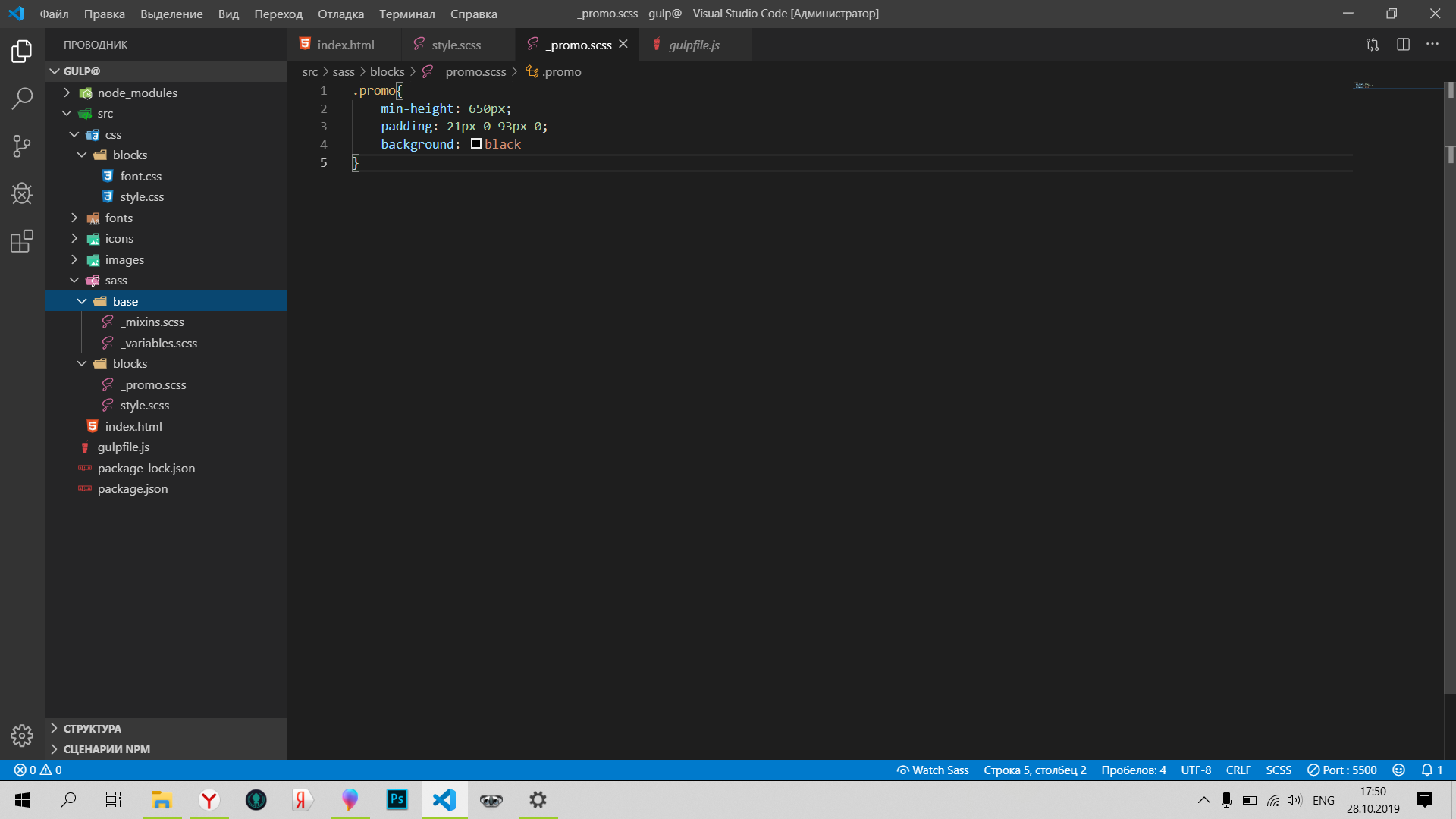Open the Правка menu
1456x819 pixels.
pos(105,14)
